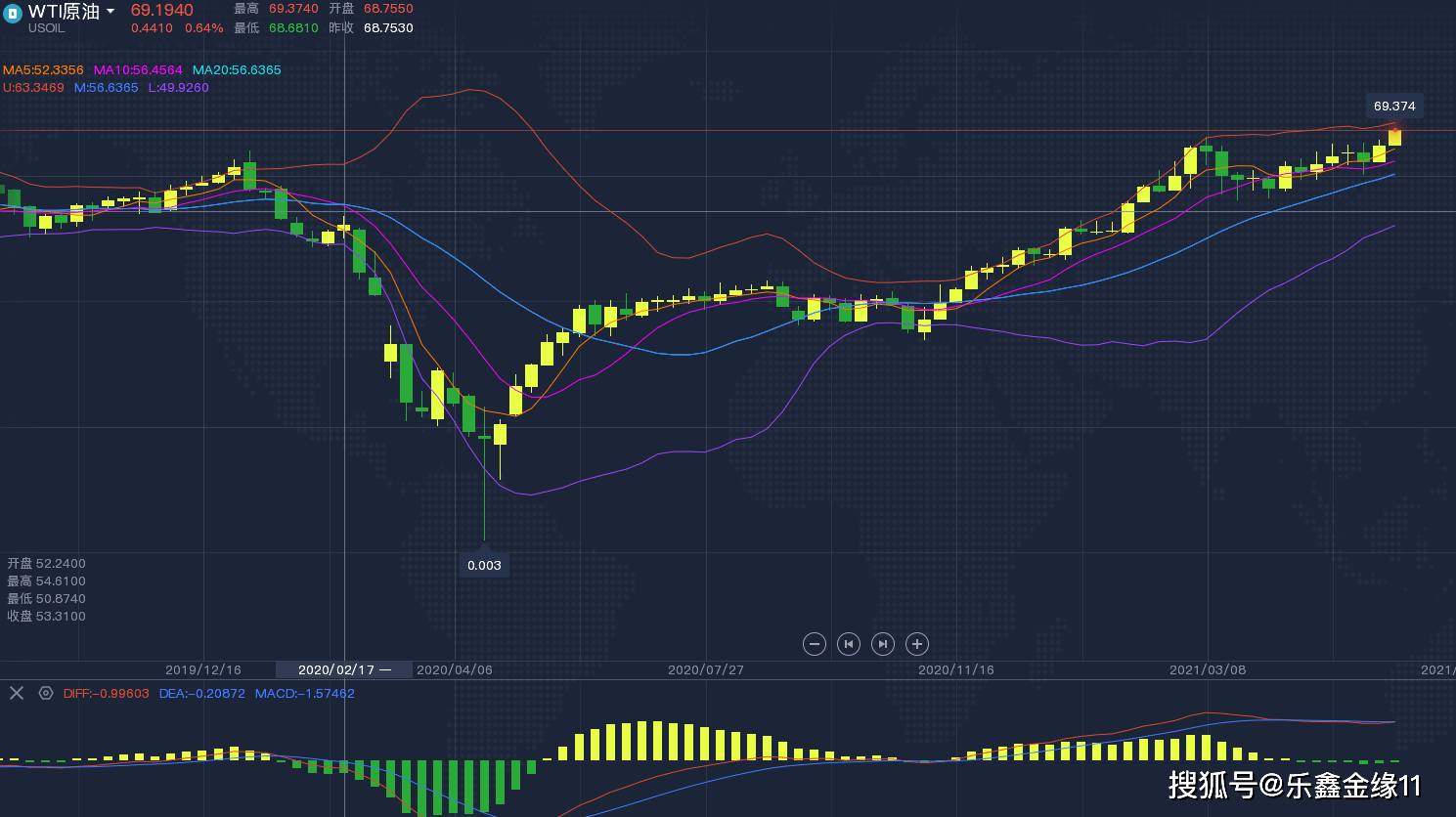Click the 2020/02/17 crosshair date marker
This screenshot has height=817, width=1456.
click(x=343, y=669)
